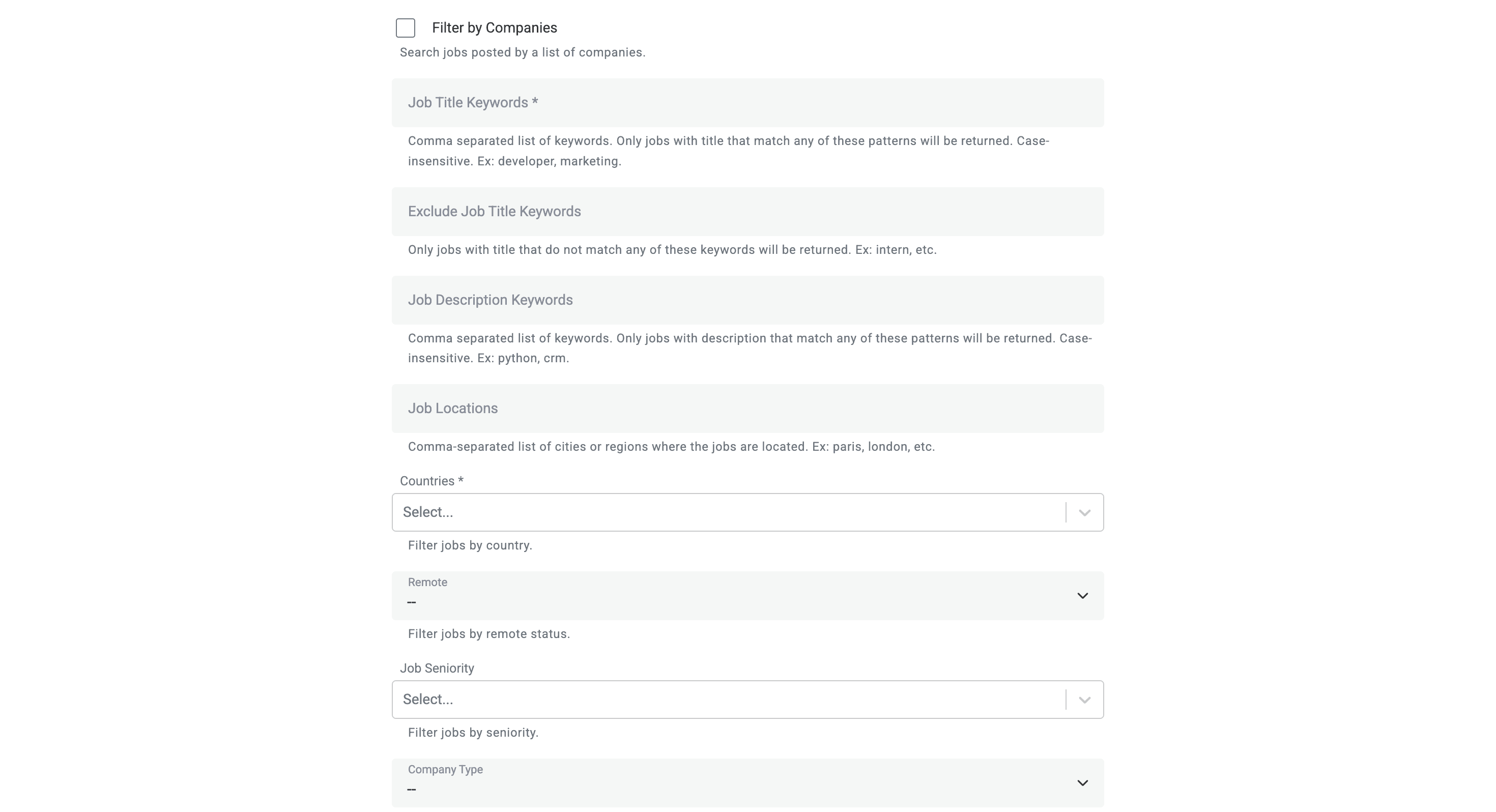Click the Job Seniority label

pos(437,668)
